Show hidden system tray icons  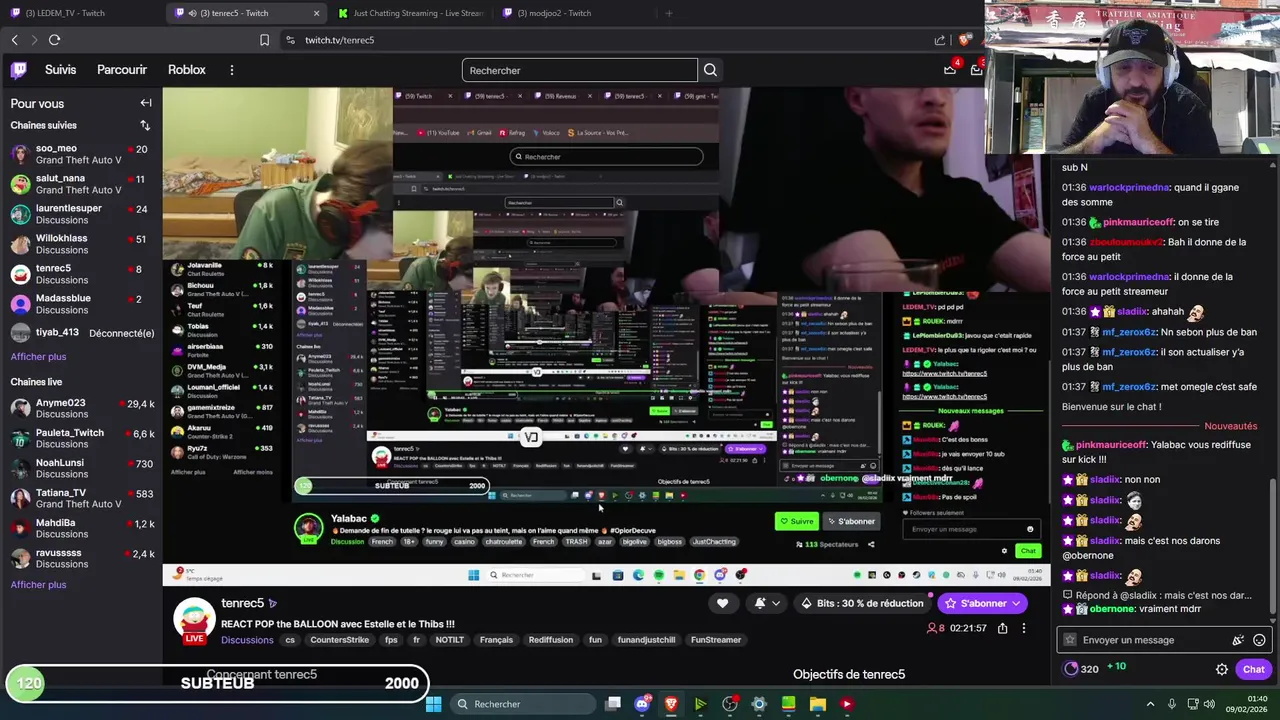coord(1150,704)
